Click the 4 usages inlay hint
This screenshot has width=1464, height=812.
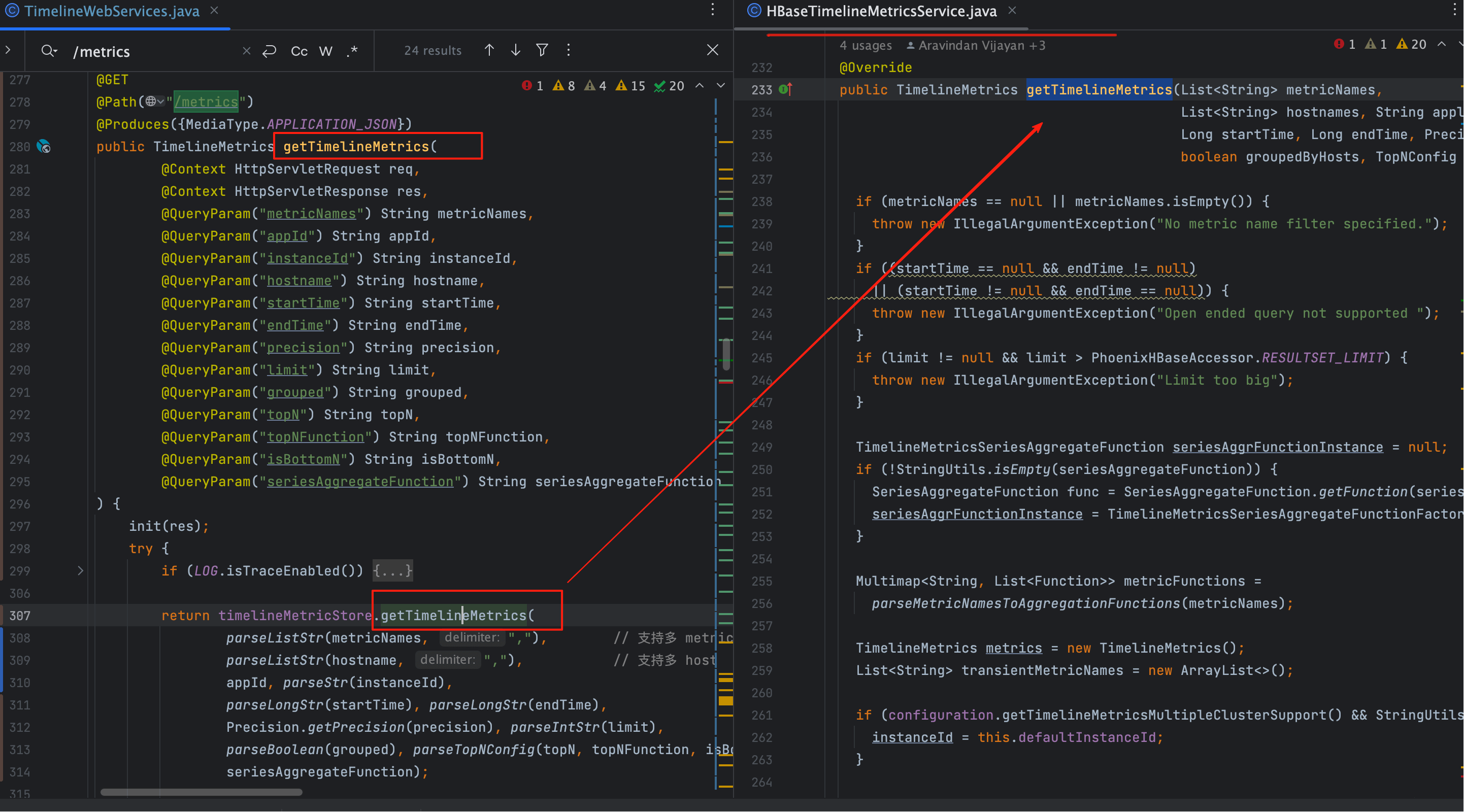click(x=866, y=46)
